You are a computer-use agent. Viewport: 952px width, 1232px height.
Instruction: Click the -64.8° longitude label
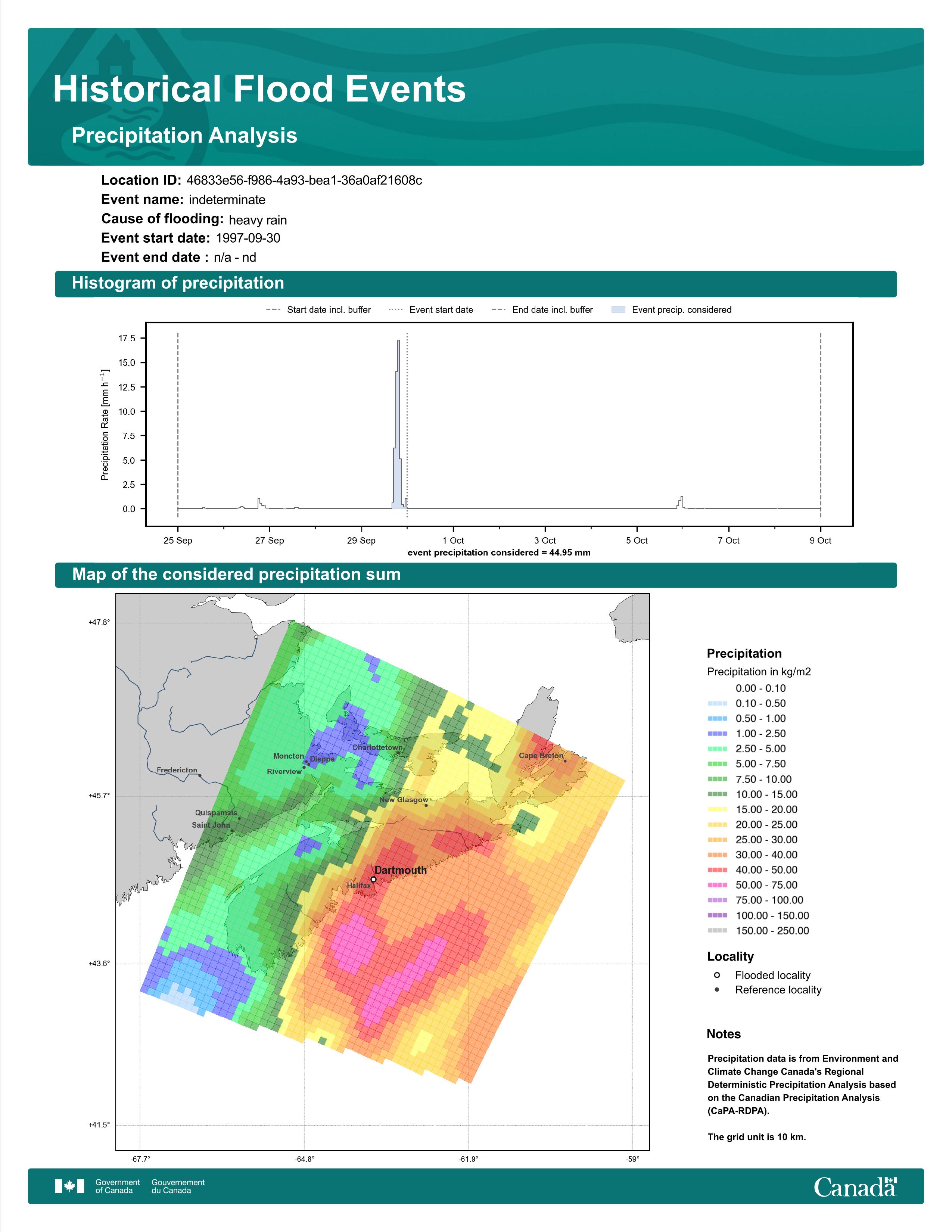click(x=305, y=1159)
